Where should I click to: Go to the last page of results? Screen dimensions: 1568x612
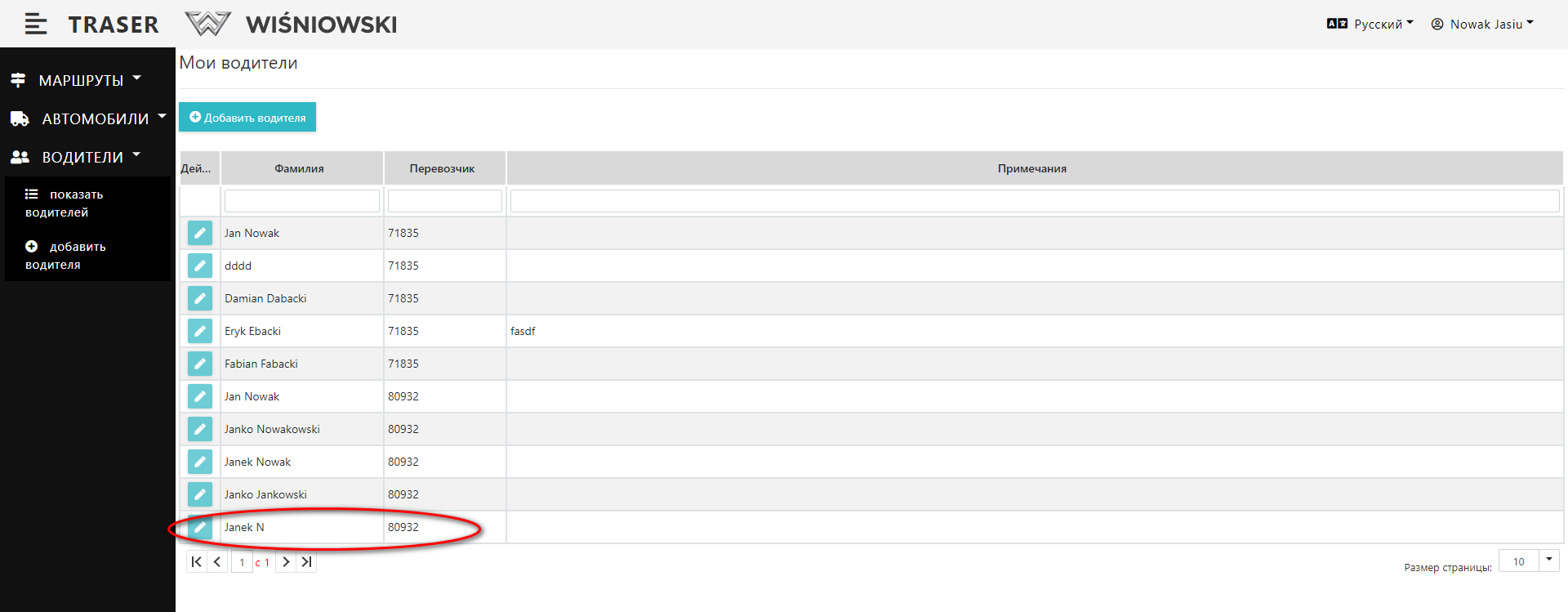pos(306,562)
